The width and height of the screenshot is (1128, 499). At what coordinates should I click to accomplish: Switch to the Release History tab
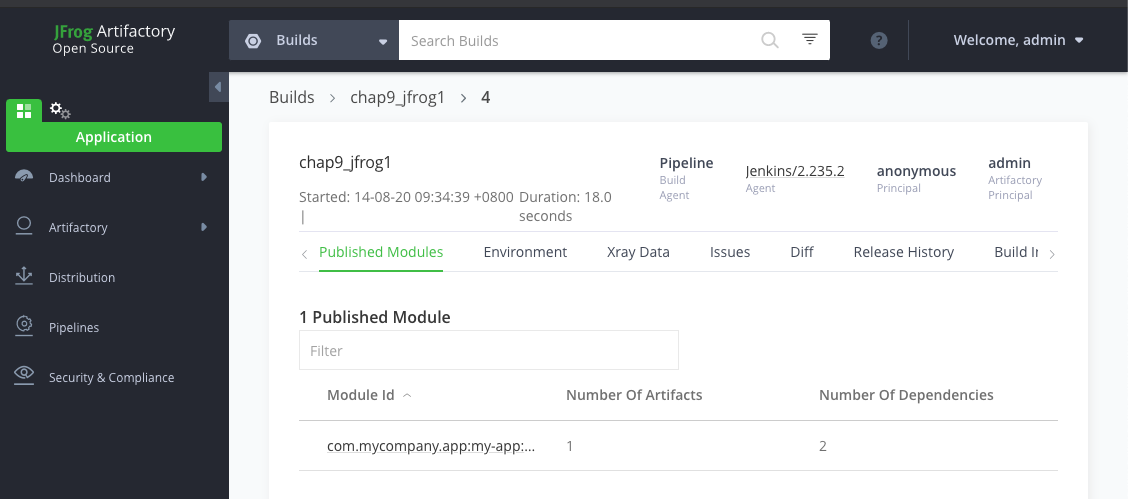903,252
